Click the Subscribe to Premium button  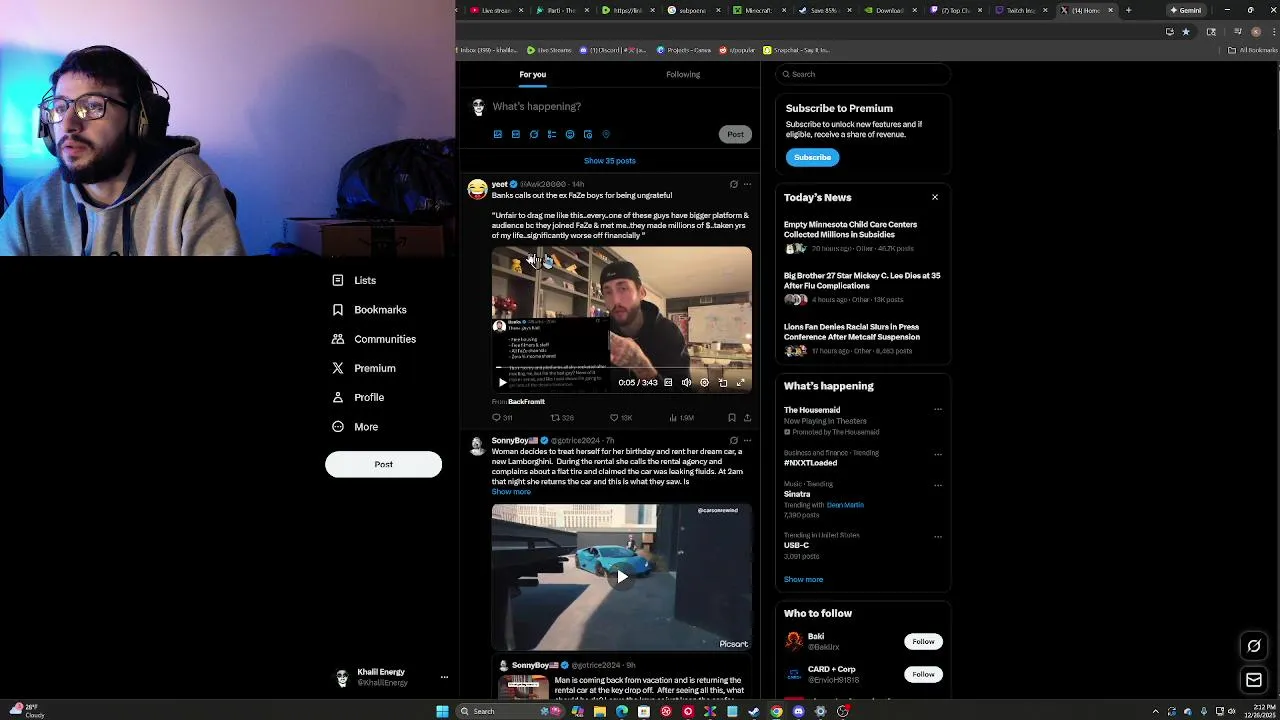coord(812,157)
